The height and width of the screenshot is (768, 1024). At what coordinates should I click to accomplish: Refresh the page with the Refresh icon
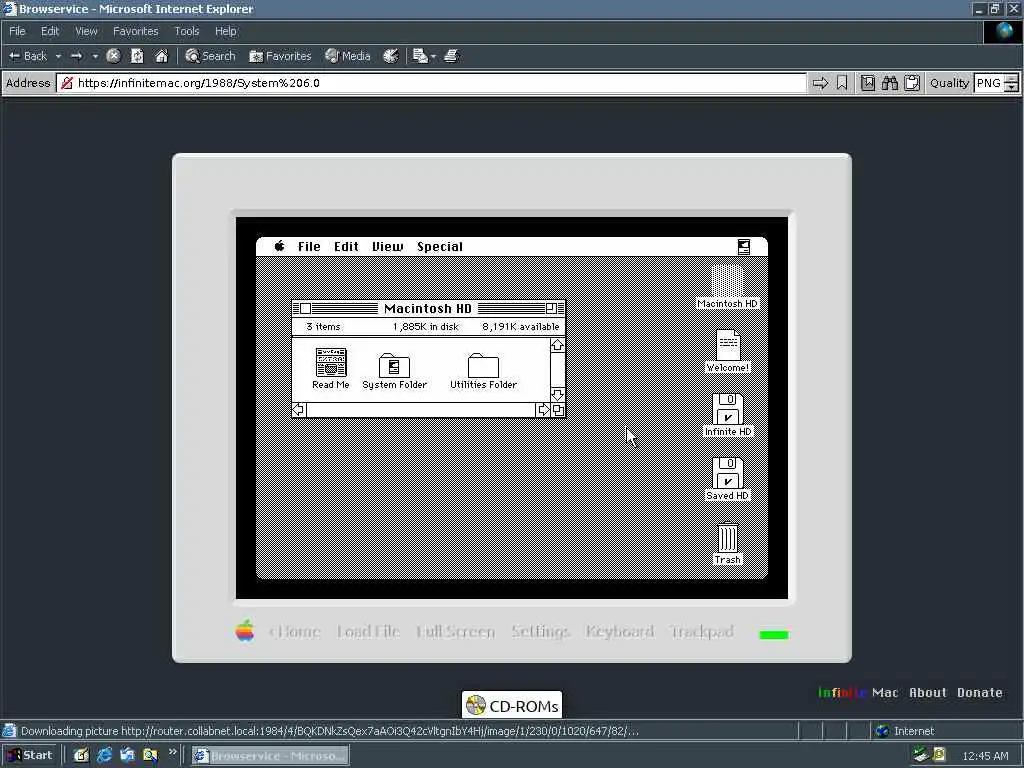137,56
